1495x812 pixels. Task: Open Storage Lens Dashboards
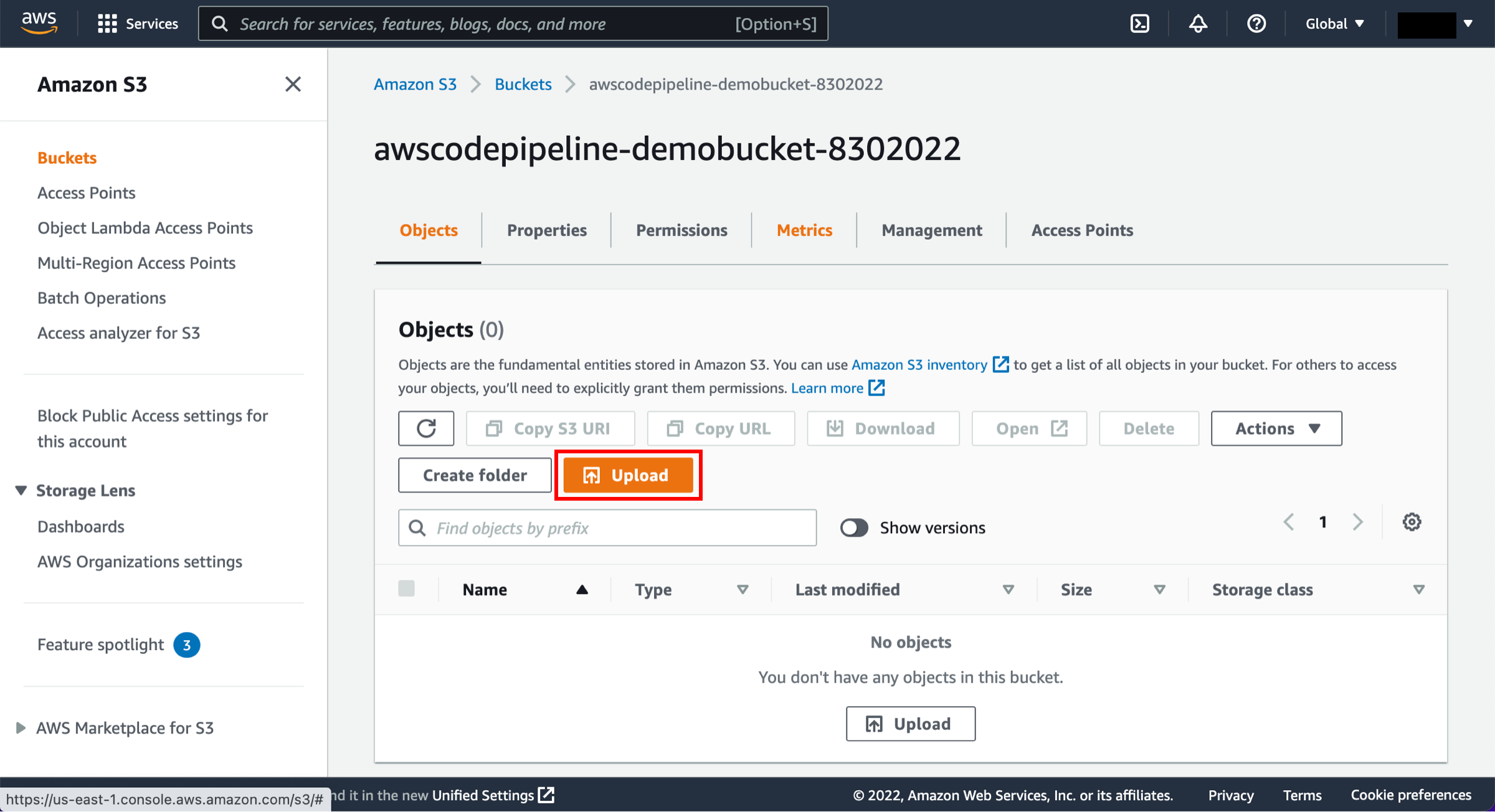click(x=80, y=527)
